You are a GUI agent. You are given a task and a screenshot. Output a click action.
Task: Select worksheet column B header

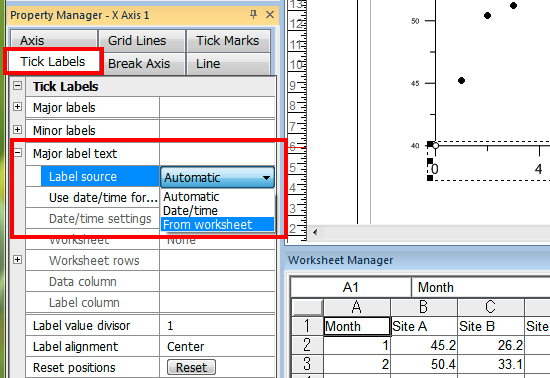(424, 307)
